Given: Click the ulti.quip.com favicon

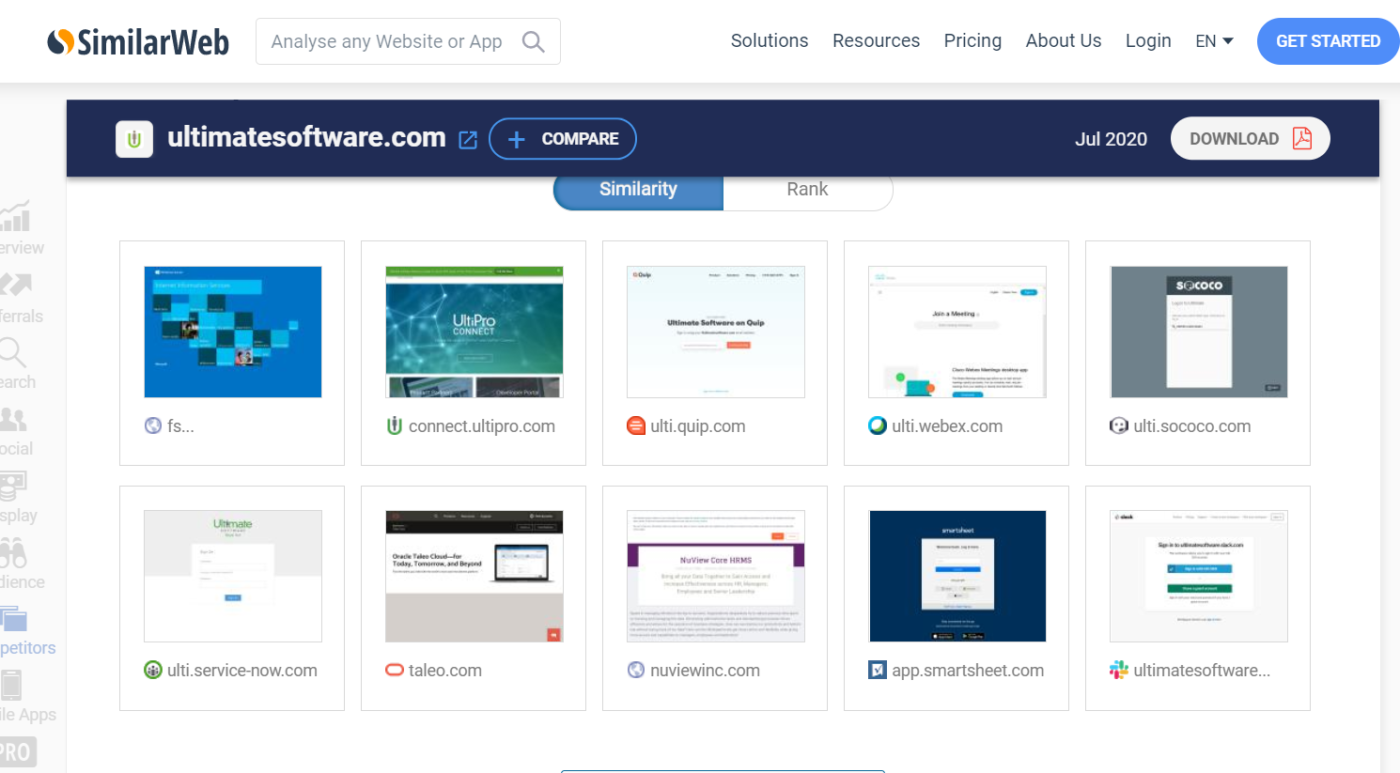Looking at the screenshot, I should pyautogui.click(x=636, y=426).
